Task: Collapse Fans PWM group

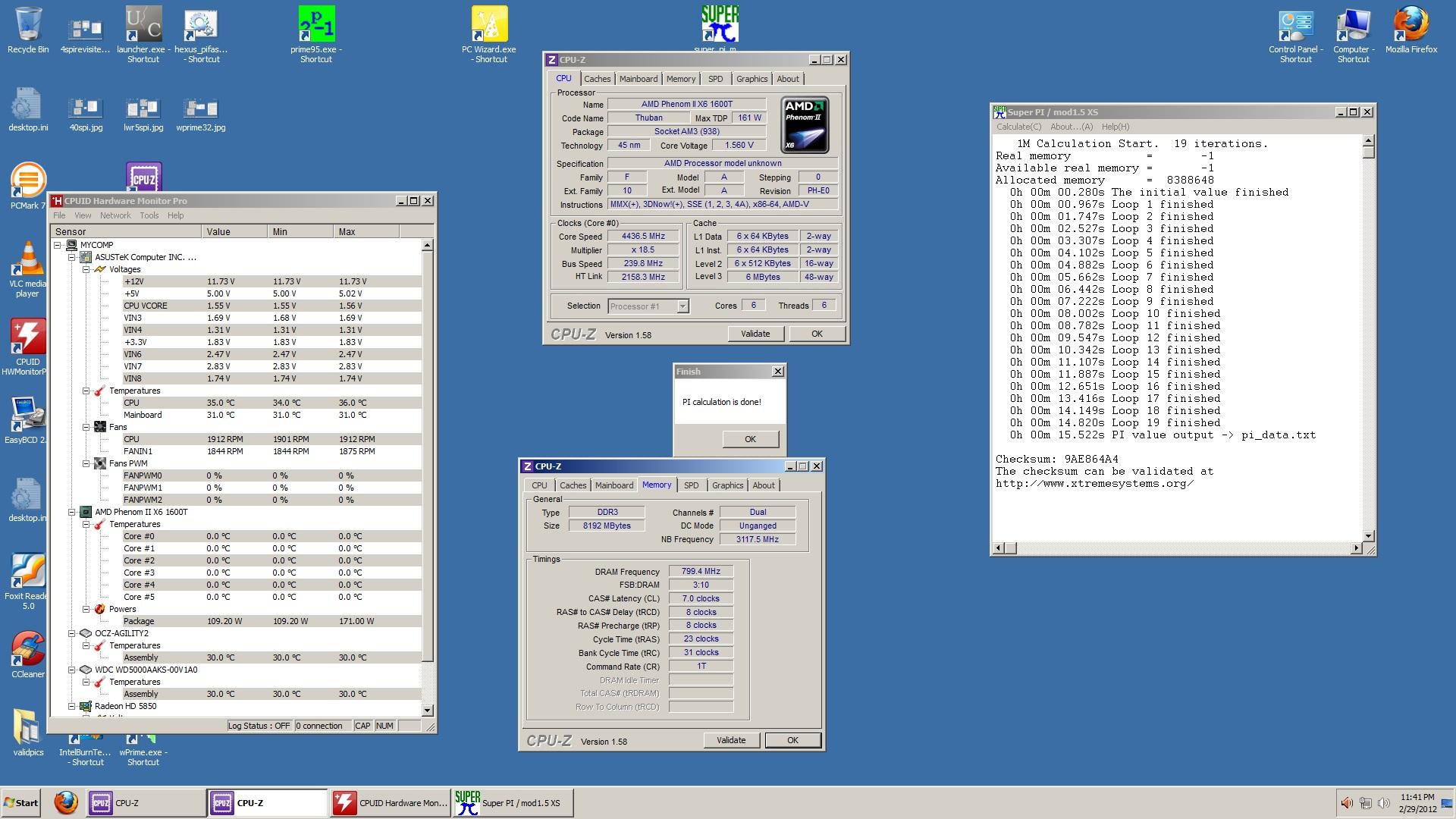Action: 86,463
